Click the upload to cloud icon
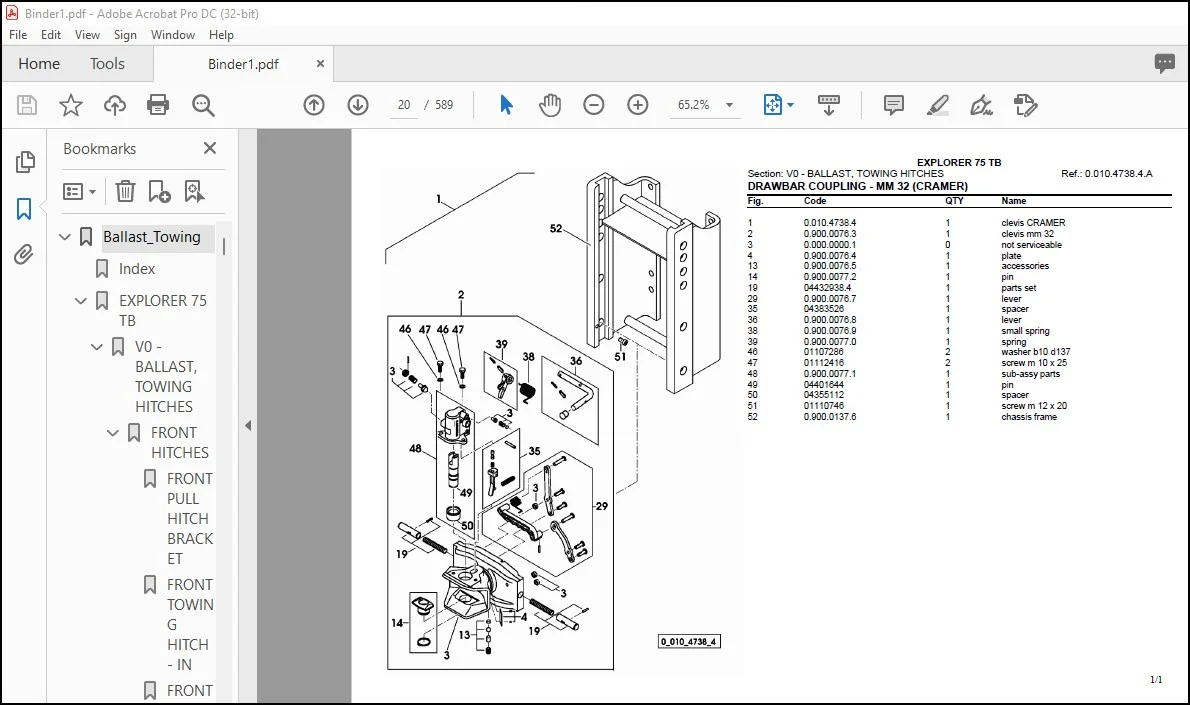 click(x=115, y=105)
